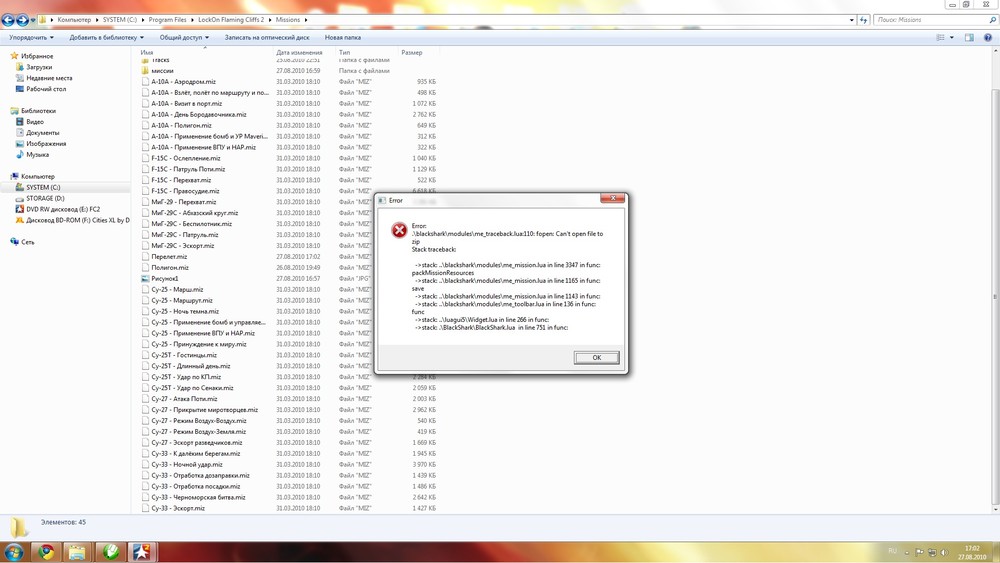The width and height of the screenshot is (1000, 563).
Task: Select SYSTEM (C:) drive in sidebar
Action: [43, 187]
